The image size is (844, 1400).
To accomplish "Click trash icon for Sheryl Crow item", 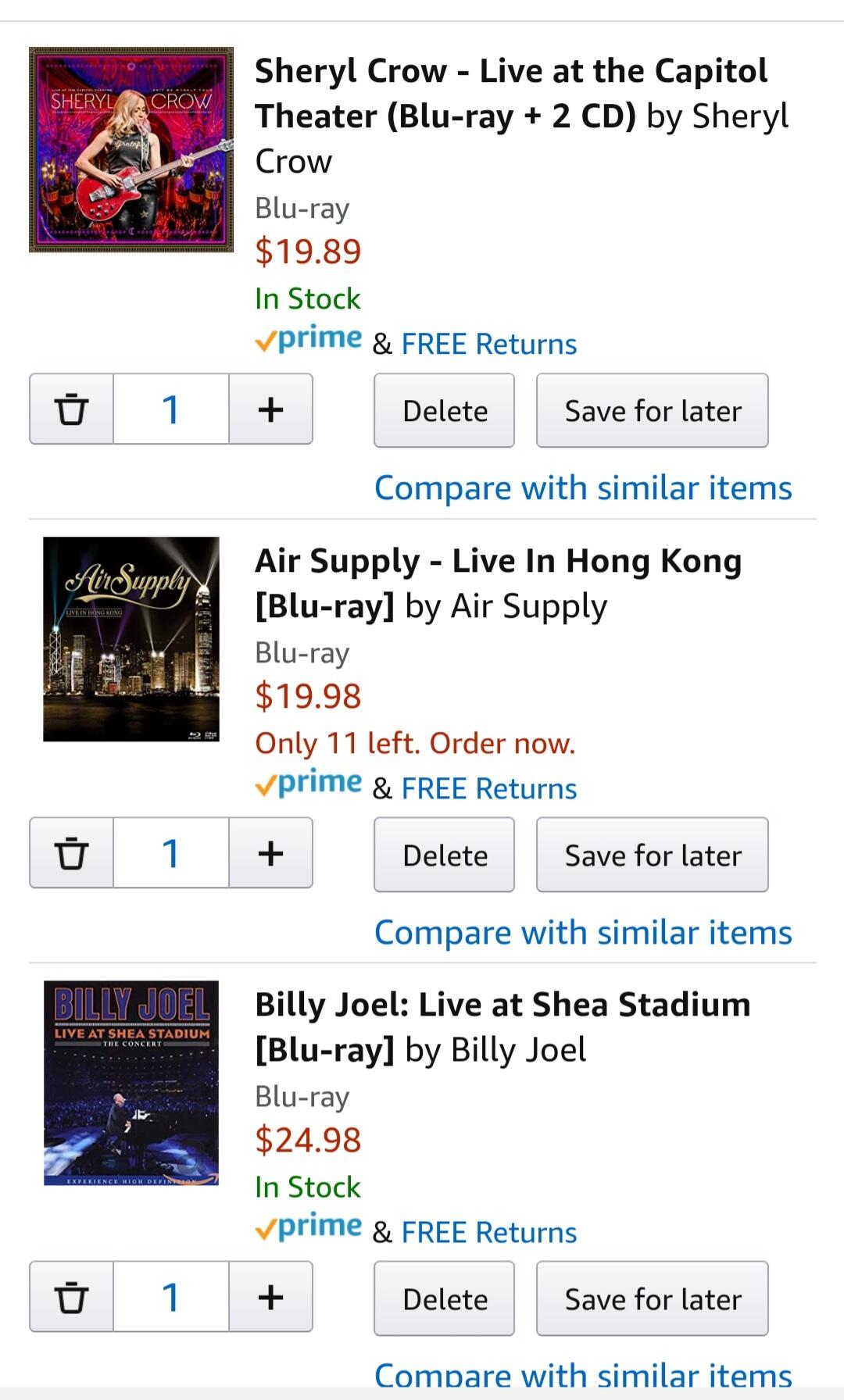I will click(x=71, y=409).
